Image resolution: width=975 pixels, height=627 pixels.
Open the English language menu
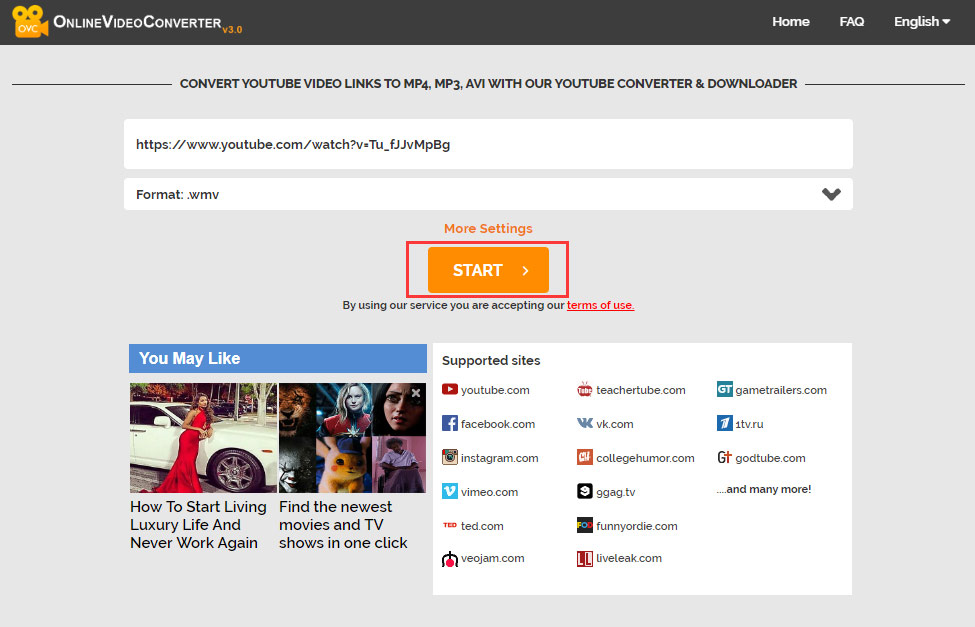(x=922, y=22)
